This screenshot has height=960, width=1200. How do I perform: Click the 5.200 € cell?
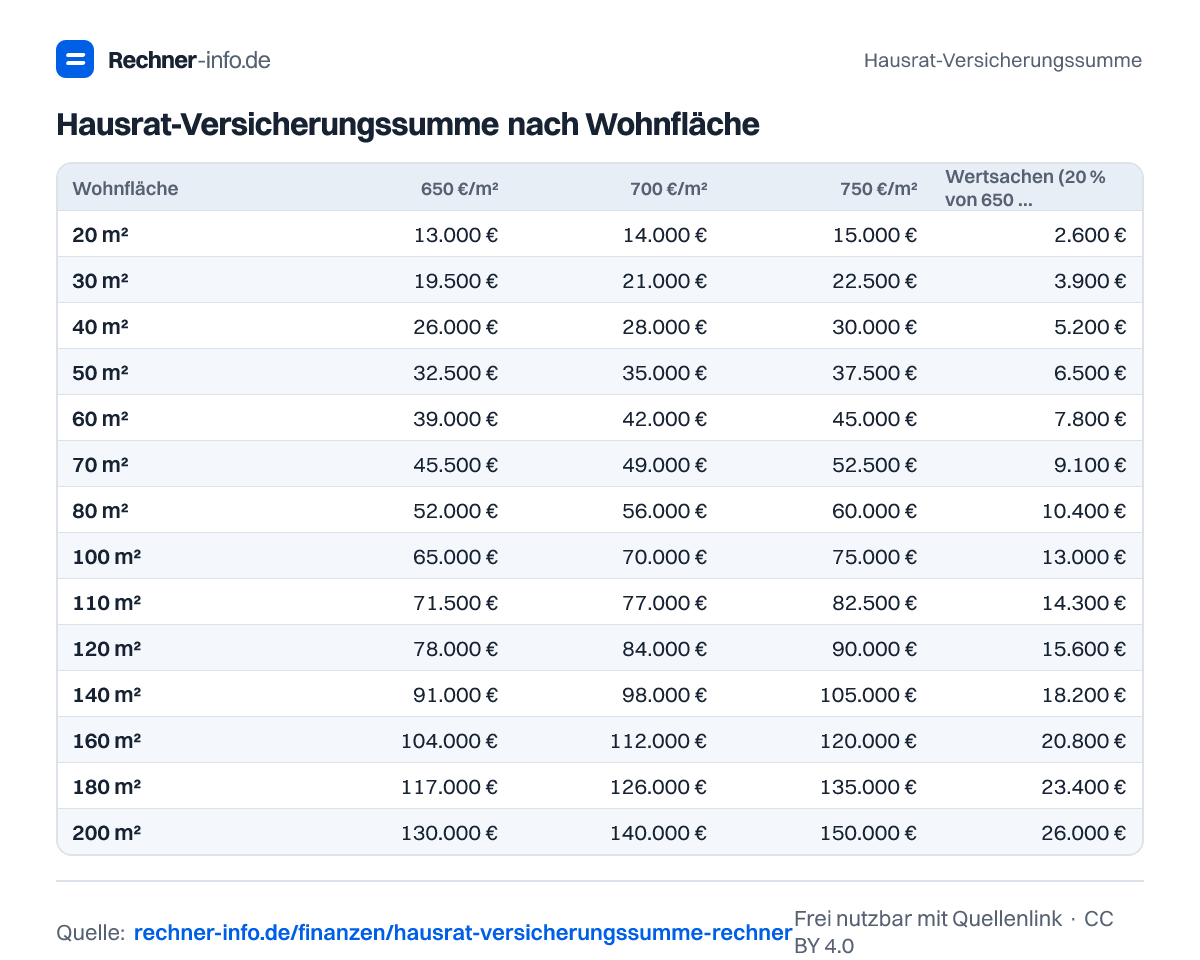(x=1089, y=327)
